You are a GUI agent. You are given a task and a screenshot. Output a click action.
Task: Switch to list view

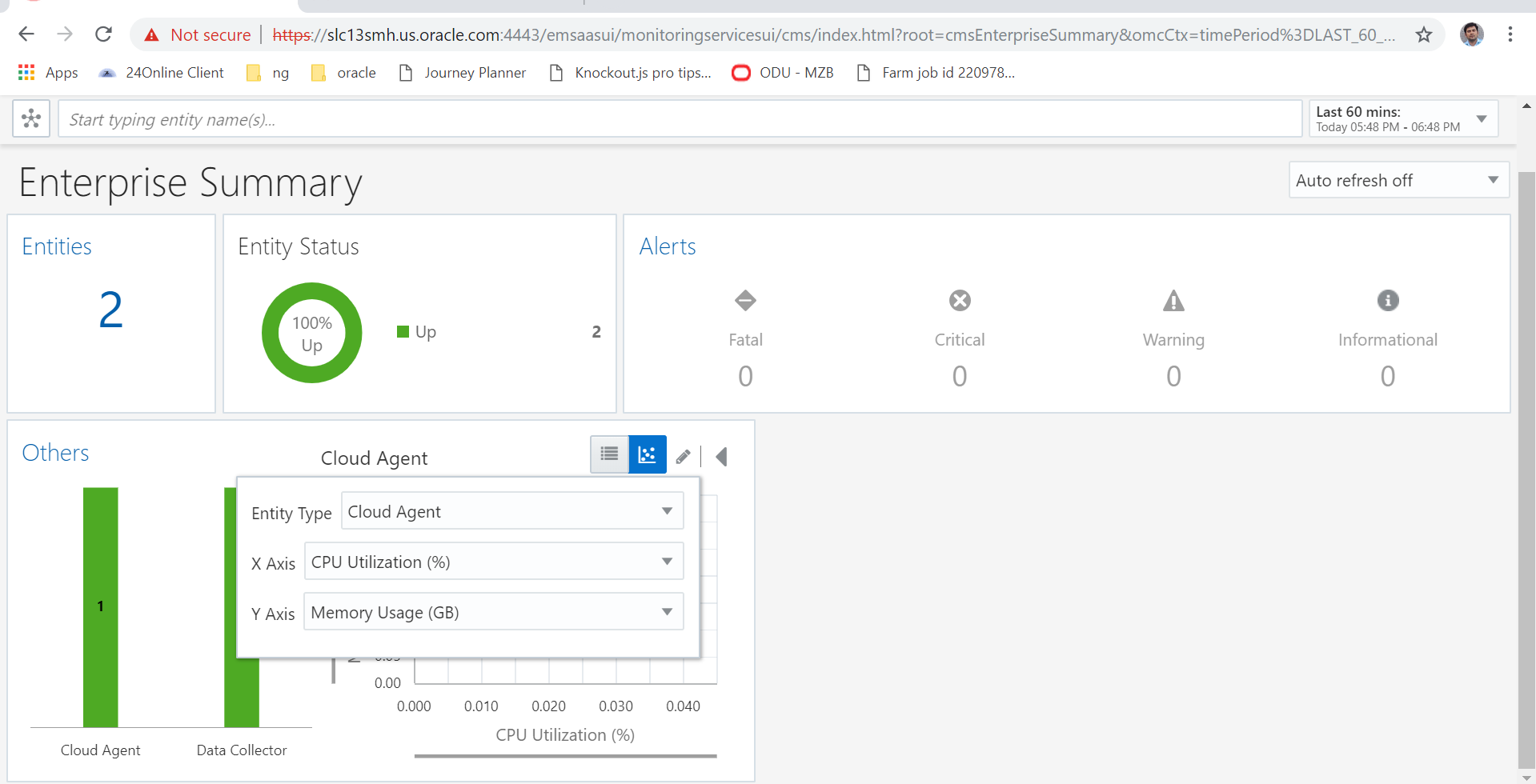[609, 454]
